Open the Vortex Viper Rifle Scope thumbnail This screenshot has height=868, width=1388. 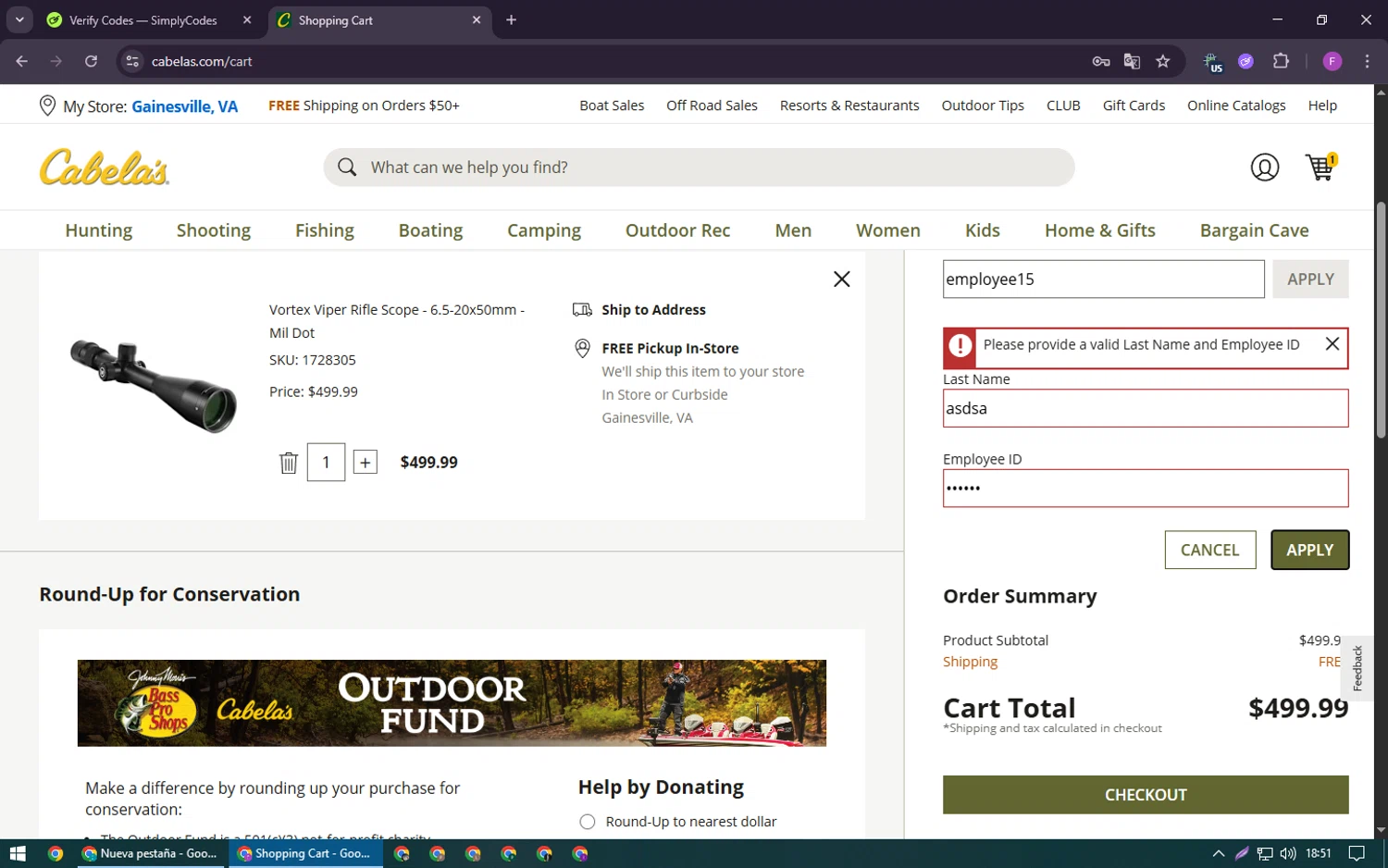(x=154, y=385)
